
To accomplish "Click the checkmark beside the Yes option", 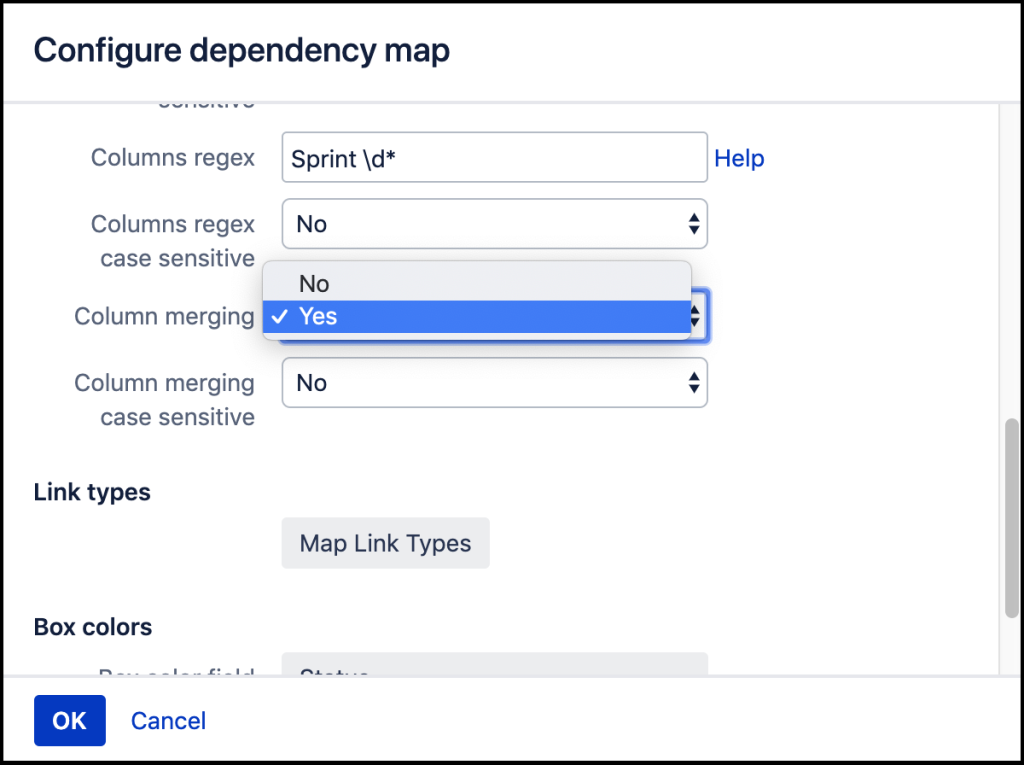I will click(x=280, y=317).
